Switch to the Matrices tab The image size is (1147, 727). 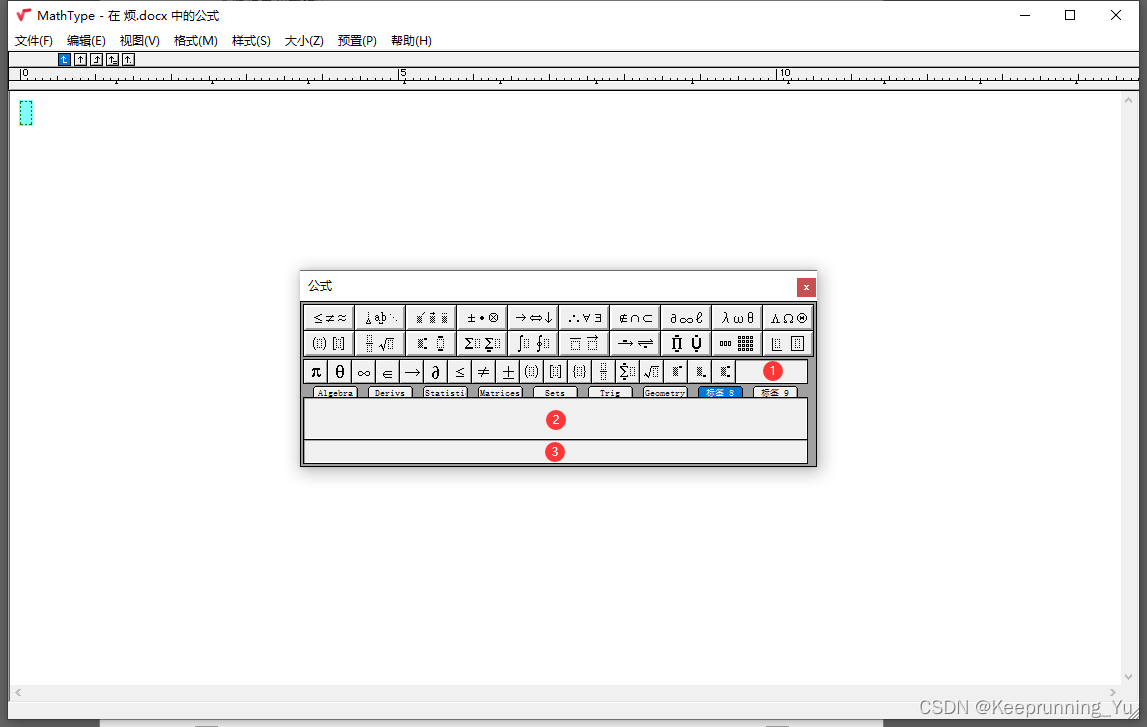(x=500, y=393)
